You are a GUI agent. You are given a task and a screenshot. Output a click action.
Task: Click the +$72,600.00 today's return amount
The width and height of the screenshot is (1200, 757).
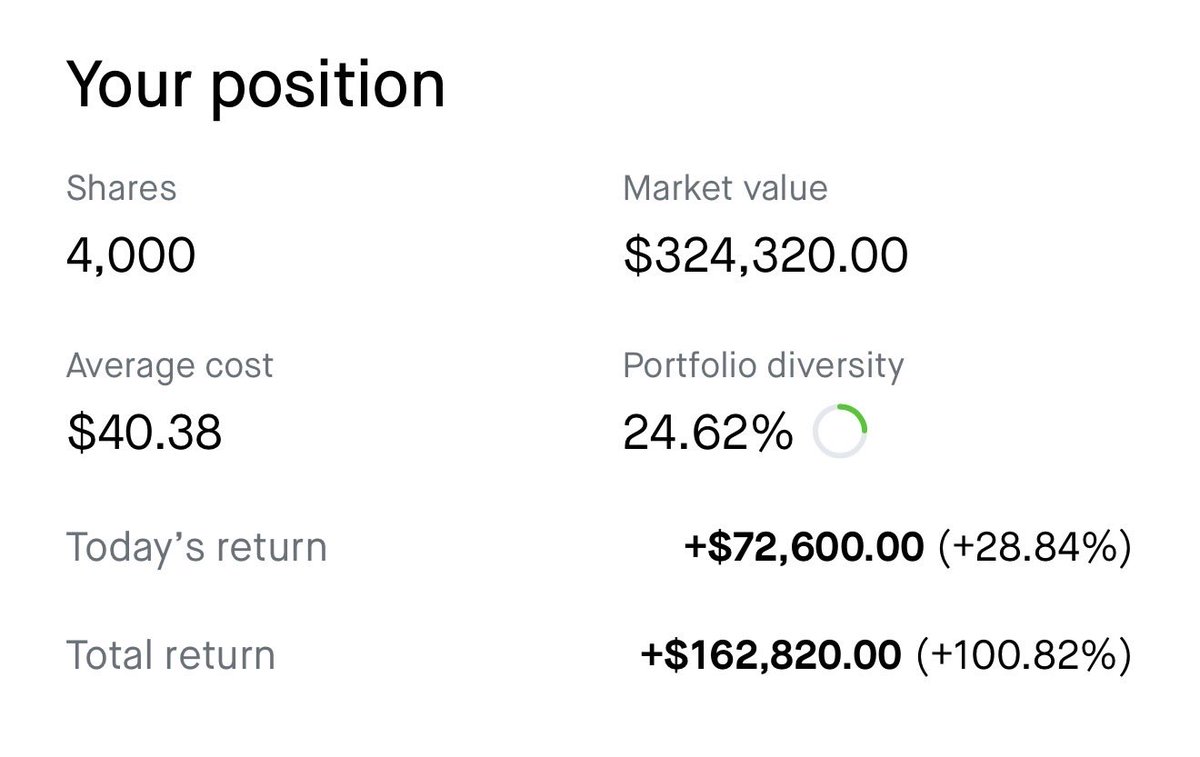point(804,547)
